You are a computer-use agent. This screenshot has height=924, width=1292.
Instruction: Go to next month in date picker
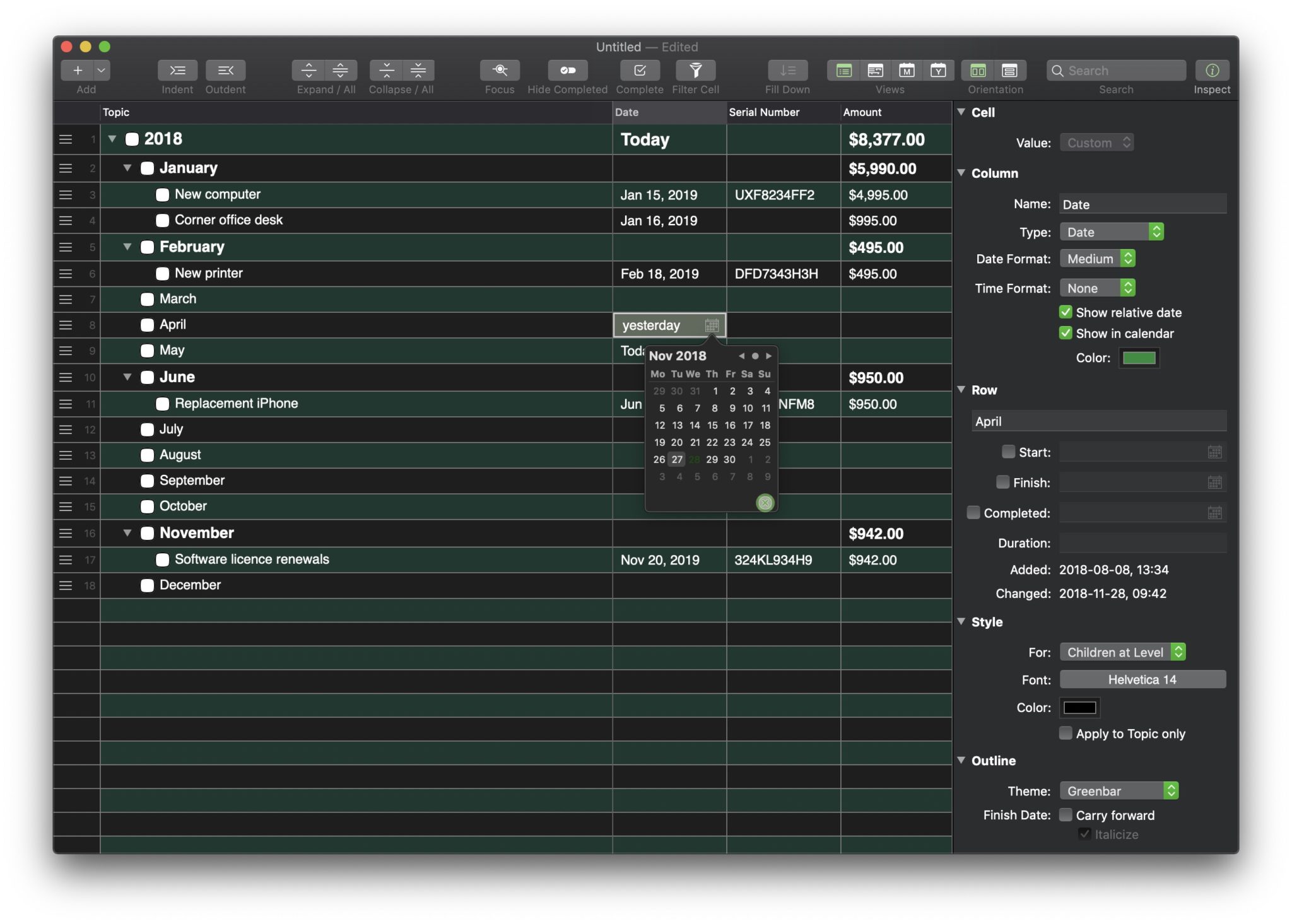768,356
